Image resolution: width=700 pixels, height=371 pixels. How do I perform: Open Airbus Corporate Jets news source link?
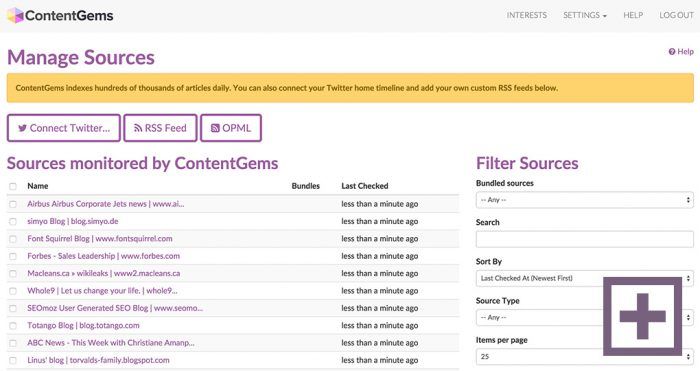tap(106, 204)
